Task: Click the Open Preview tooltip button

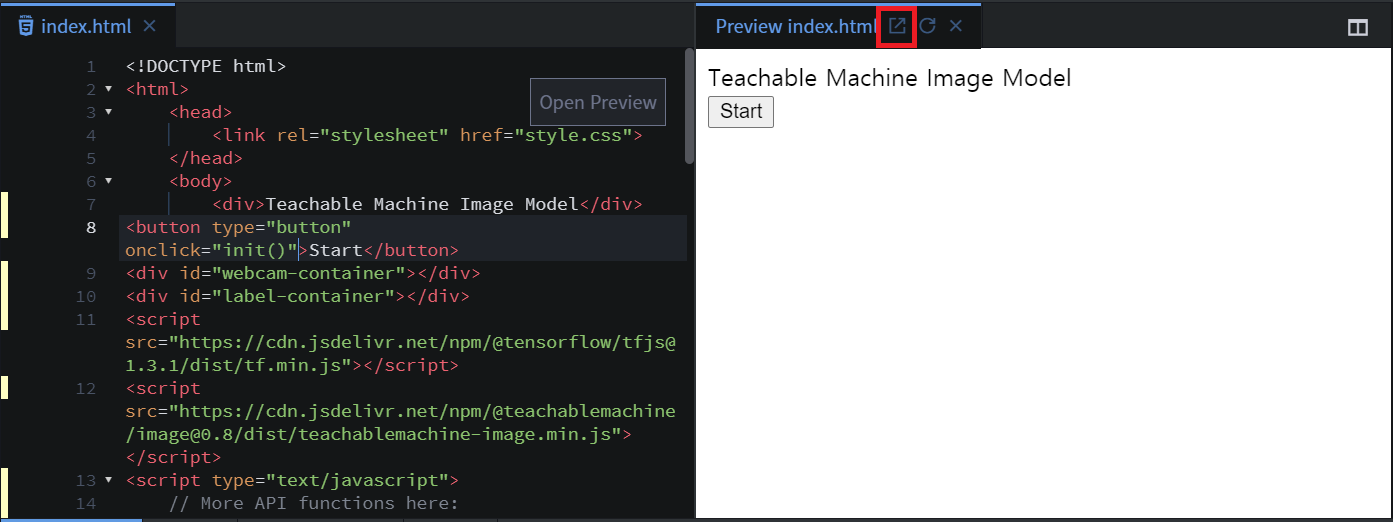Action: click(x=598, y=102)
